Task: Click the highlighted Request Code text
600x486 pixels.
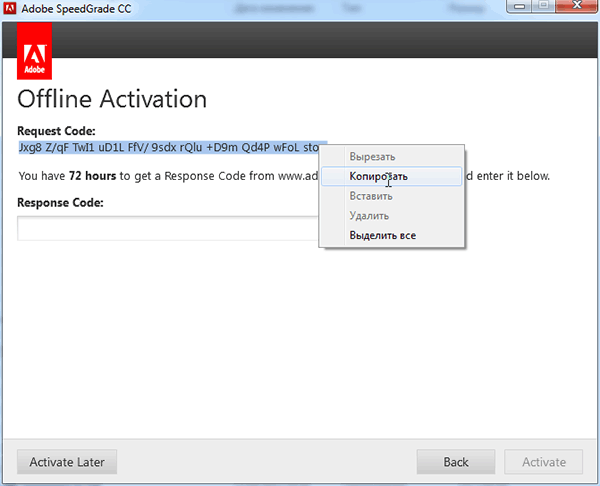Action: pos(169,147)
